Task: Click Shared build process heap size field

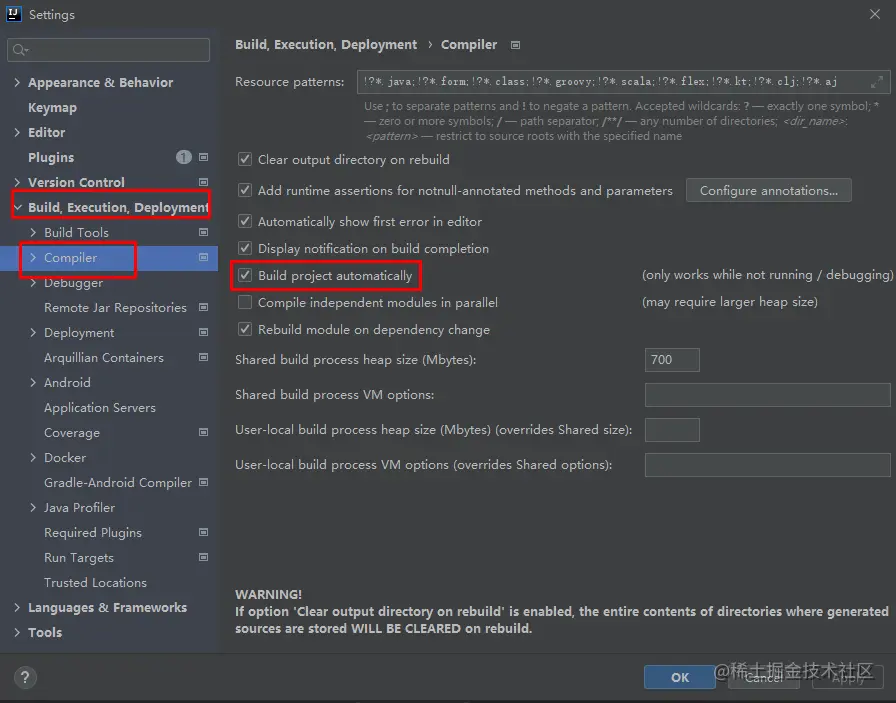Action: 672,360
